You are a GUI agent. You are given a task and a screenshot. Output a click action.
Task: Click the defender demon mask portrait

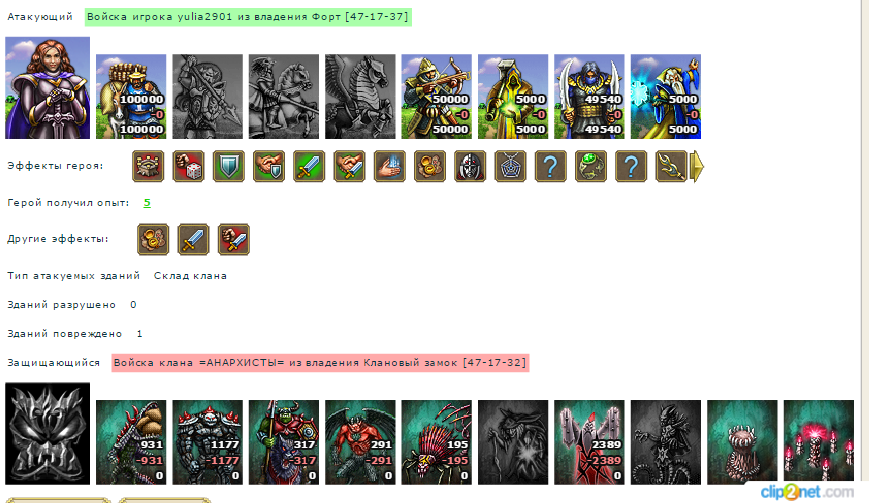click(x=48, y=434)
